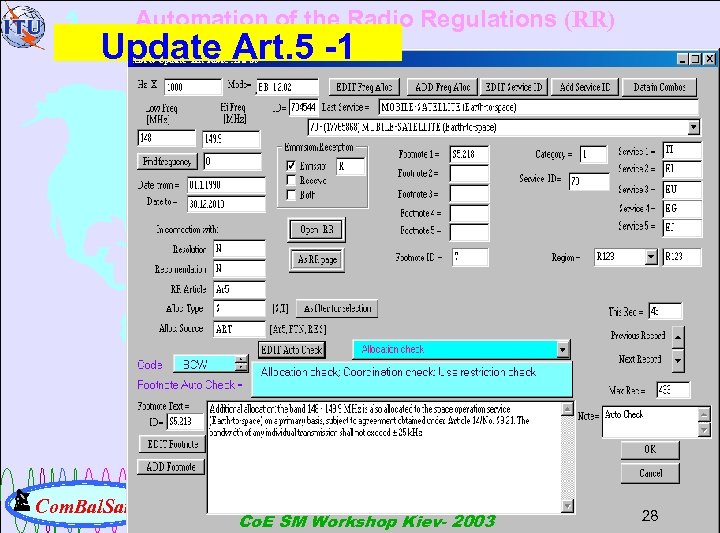Click the ADD Freq Alloc button

442,87
